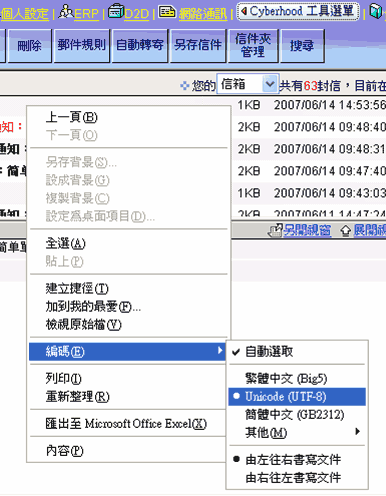This screenshot has width=386, height=496.
Task: Expand the 編碼(E) submenu
Action: point(127,351)
